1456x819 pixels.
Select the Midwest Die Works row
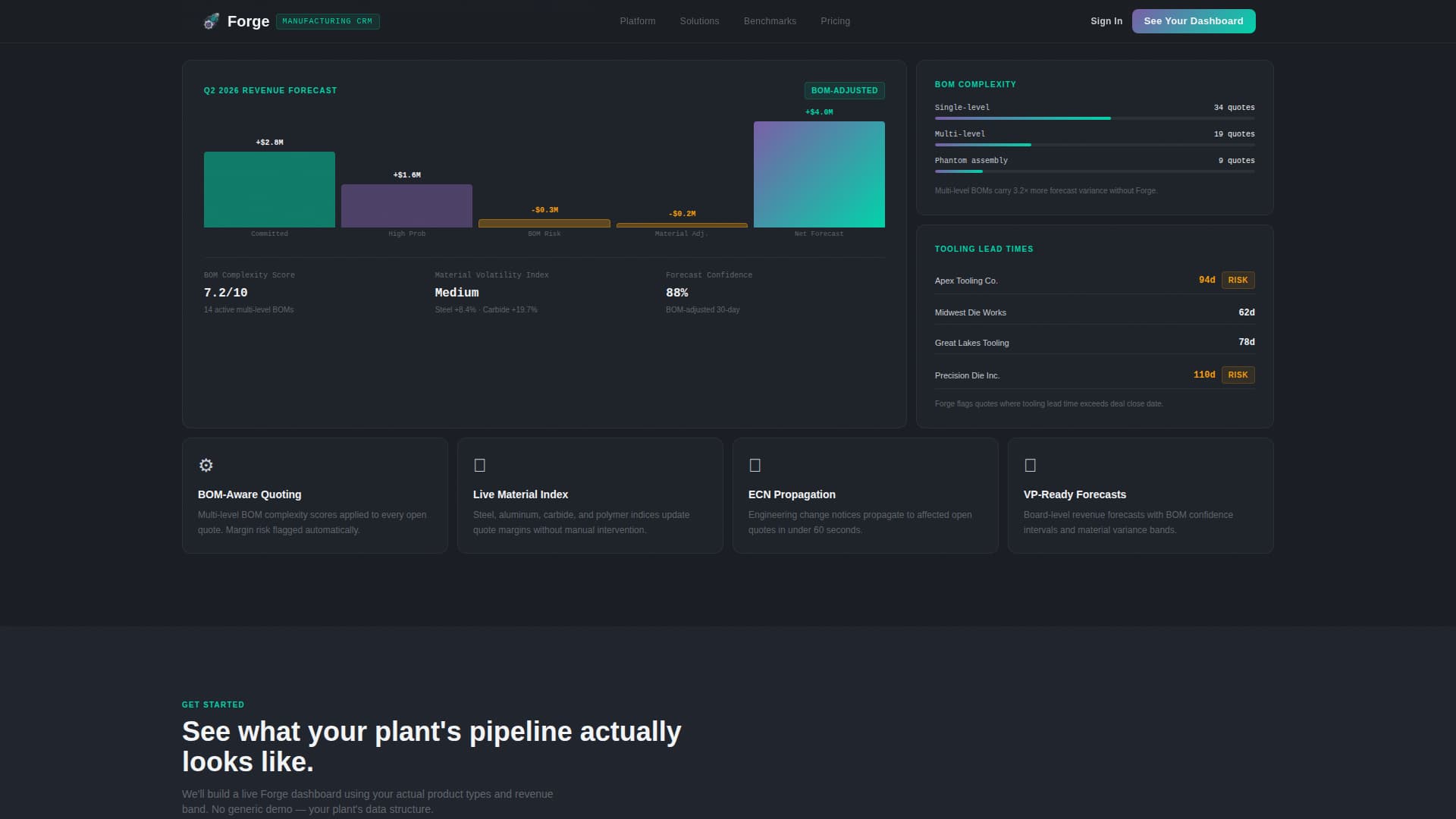pyautogui.click(x=1094, y=312)
